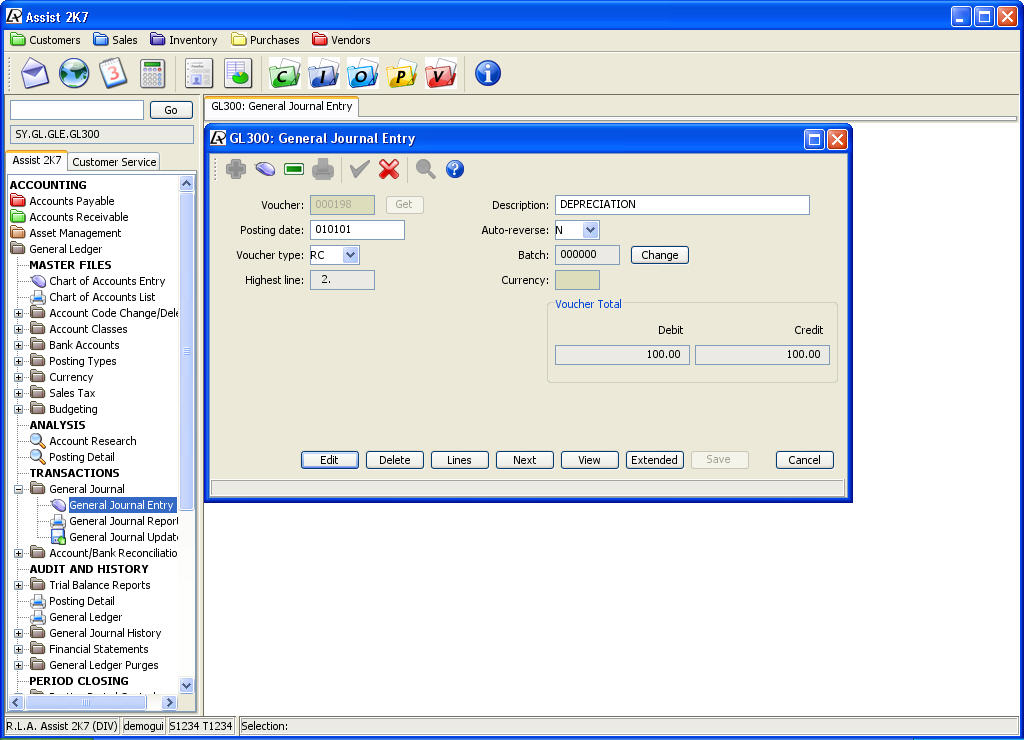Click the Delete button

[x=394, y=460]
